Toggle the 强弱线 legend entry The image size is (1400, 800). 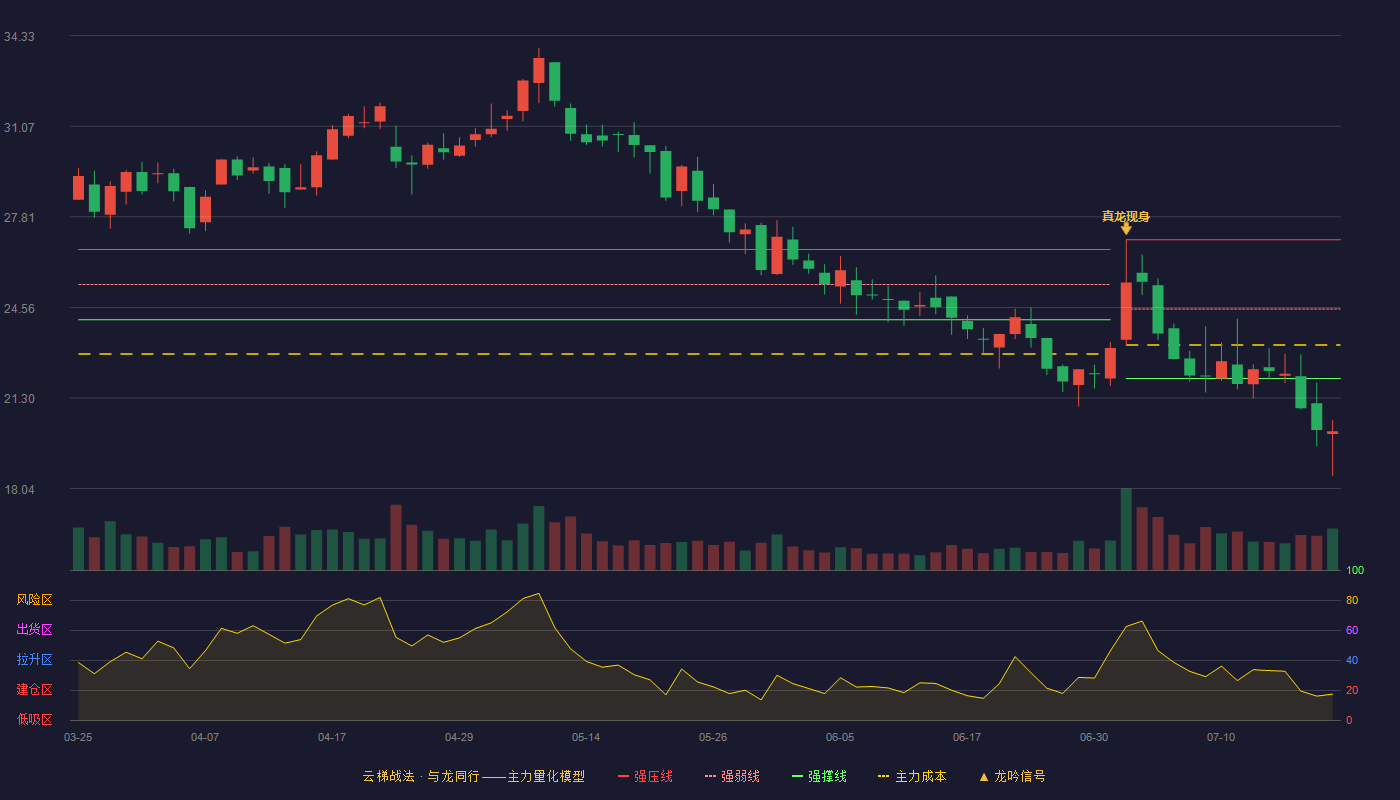[732, 776]
